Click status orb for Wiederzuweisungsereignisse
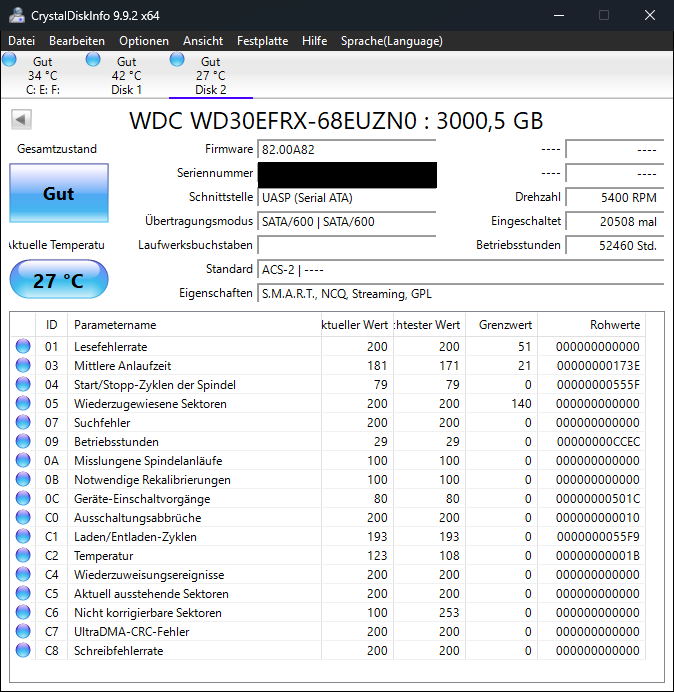 [x=23, y=574]
